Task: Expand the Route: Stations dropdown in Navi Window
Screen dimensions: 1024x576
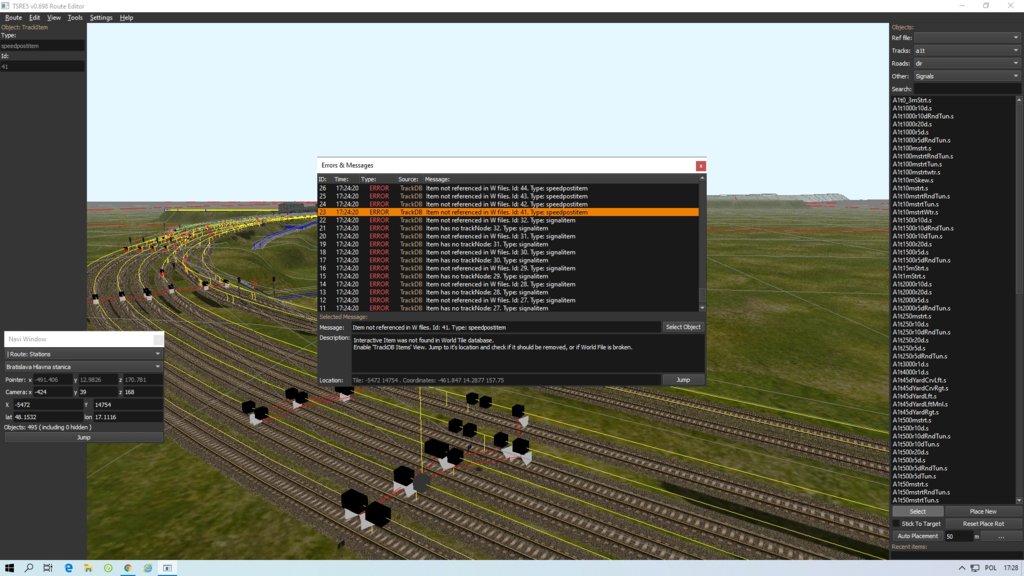Action: [x=84, y=353]
